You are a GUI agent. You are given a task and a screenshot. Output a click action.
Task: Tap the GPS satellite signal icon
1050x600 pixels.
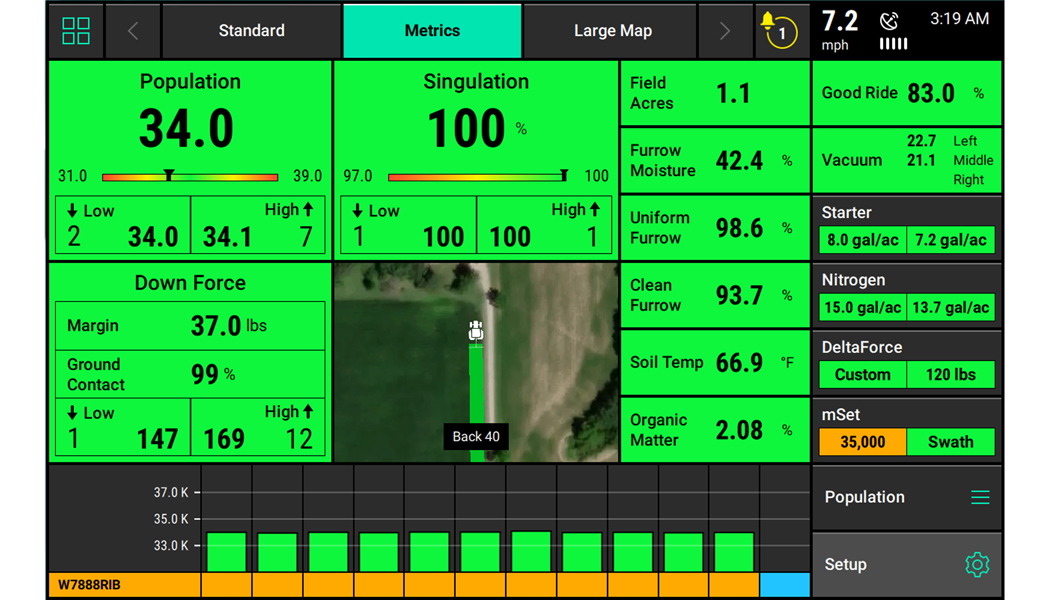pos(888,22)
